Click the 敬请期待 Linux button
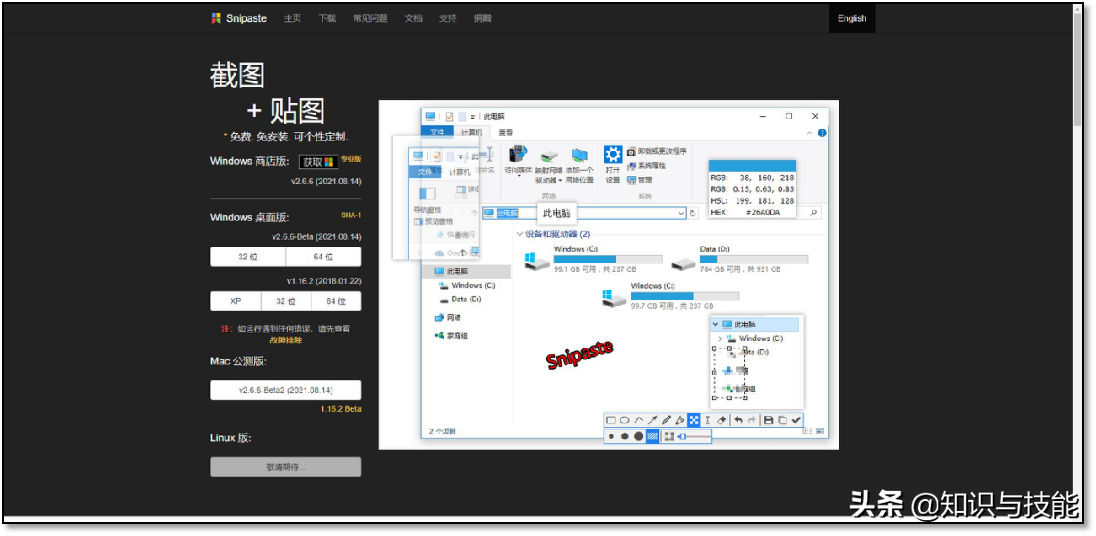Screen dimensions: 1096x536 pos(286,467)
